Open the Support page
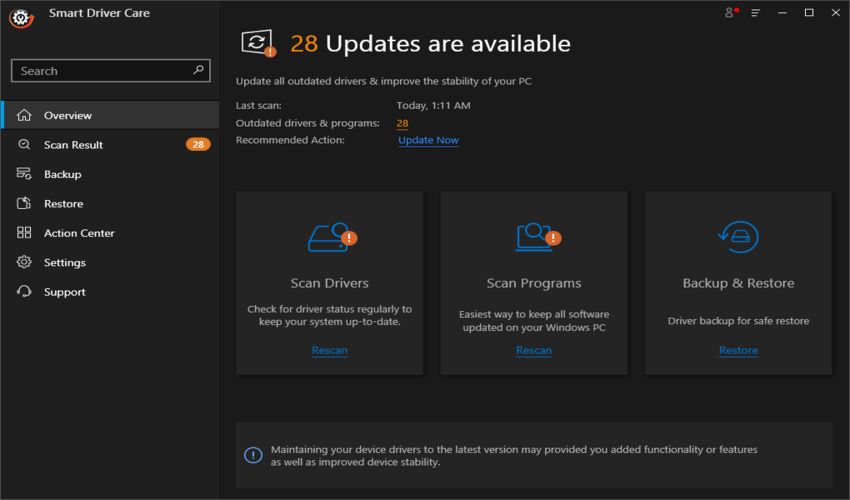 (111, 291)
